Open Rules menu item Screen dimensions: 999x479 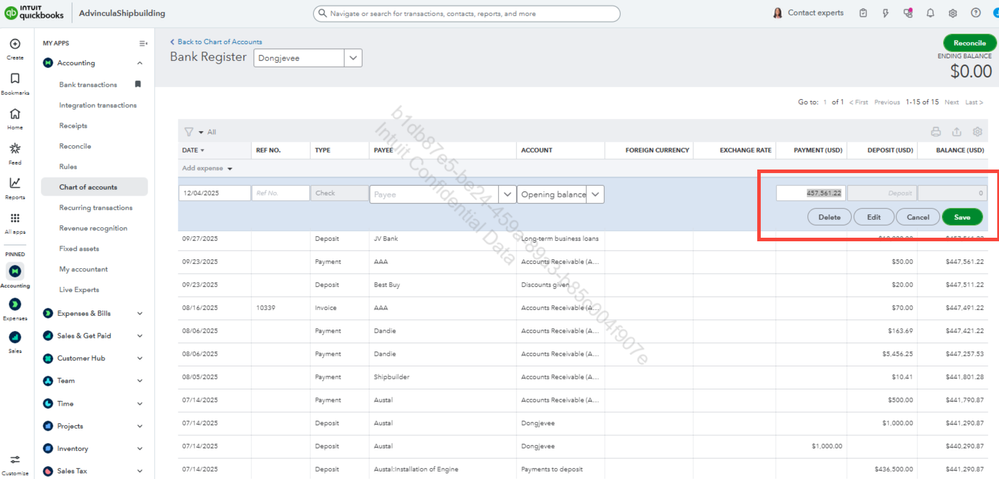click(x=68, y=166)
